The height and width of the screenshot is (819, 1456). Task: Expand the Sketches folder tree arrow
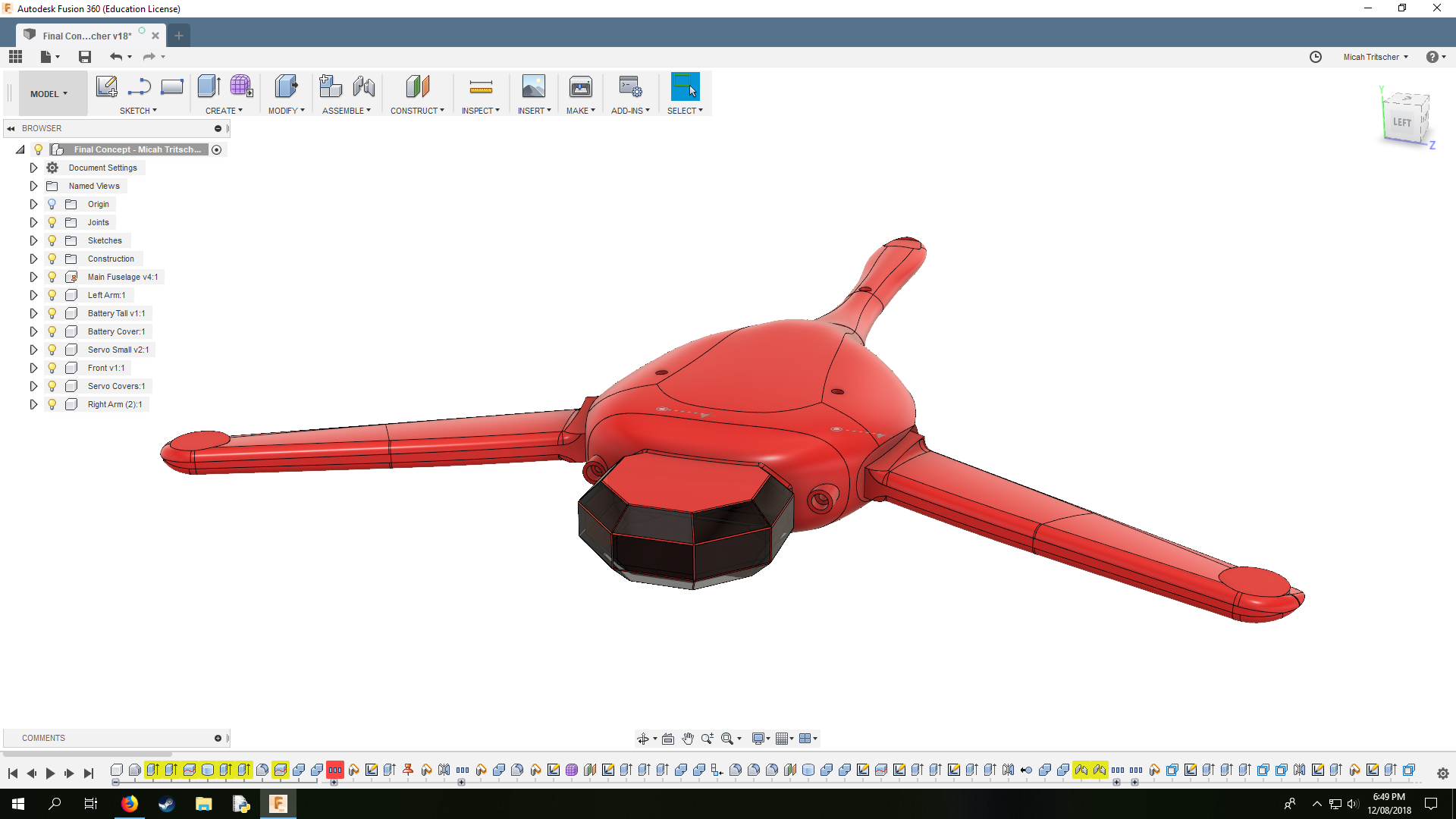(33, 240)
